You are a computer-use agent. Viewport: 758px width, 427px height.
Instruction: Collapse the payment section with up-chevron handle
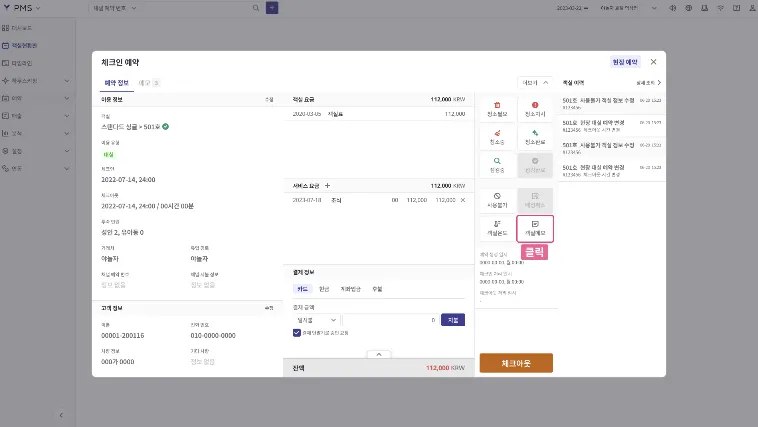[379, 354]
